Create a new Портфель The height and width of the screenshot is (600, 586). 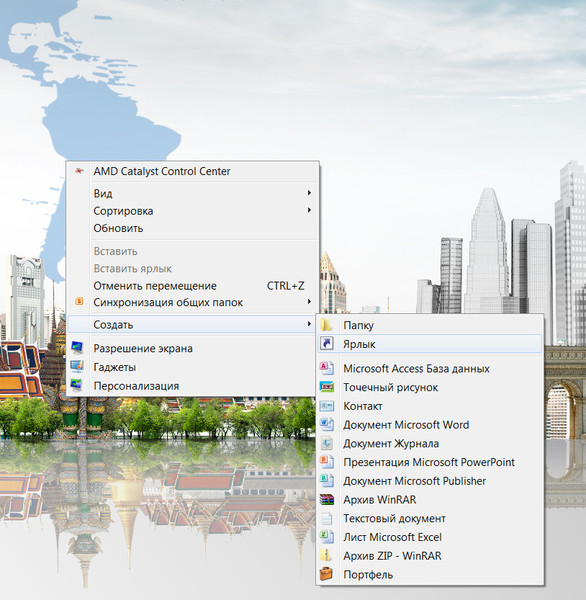coord(430,575)
